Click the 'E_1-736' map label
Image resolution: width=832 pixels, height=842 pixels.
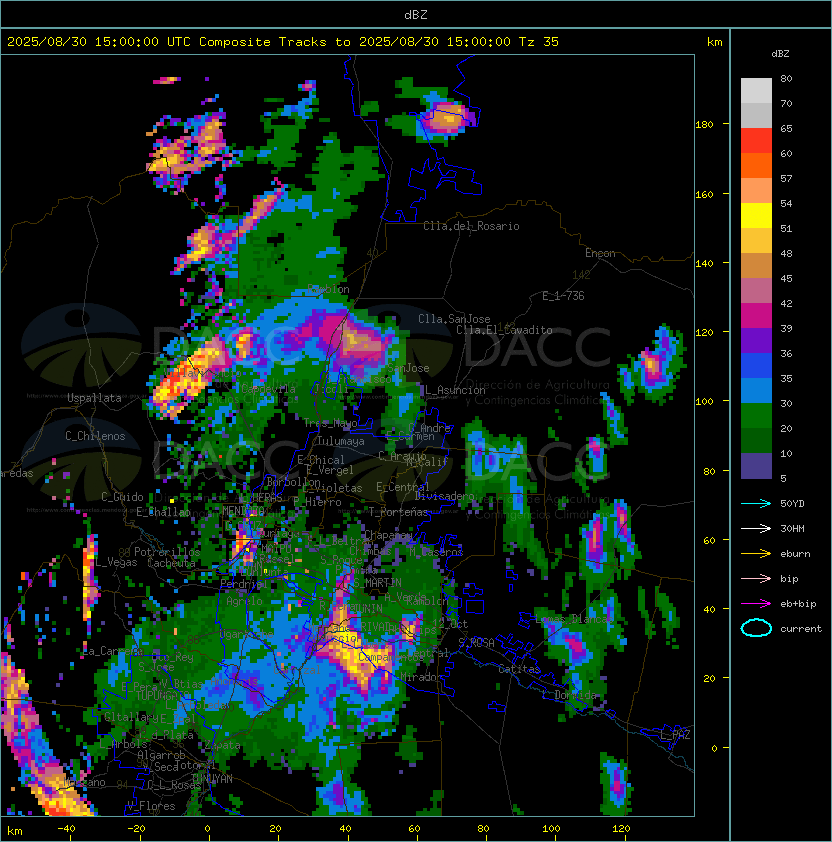[563, 296]
